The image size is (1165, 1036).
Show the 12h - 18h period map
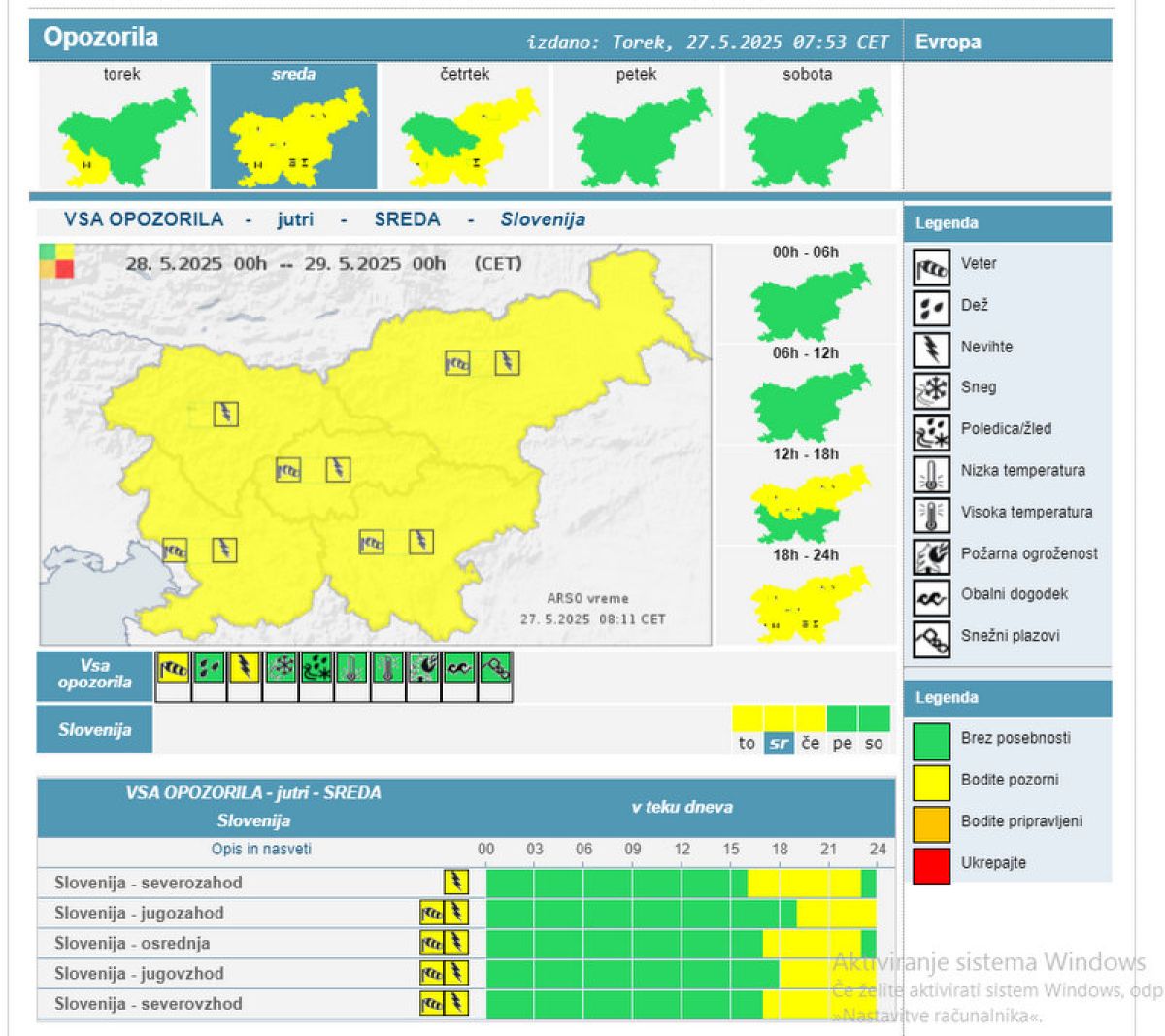point(807,495)
